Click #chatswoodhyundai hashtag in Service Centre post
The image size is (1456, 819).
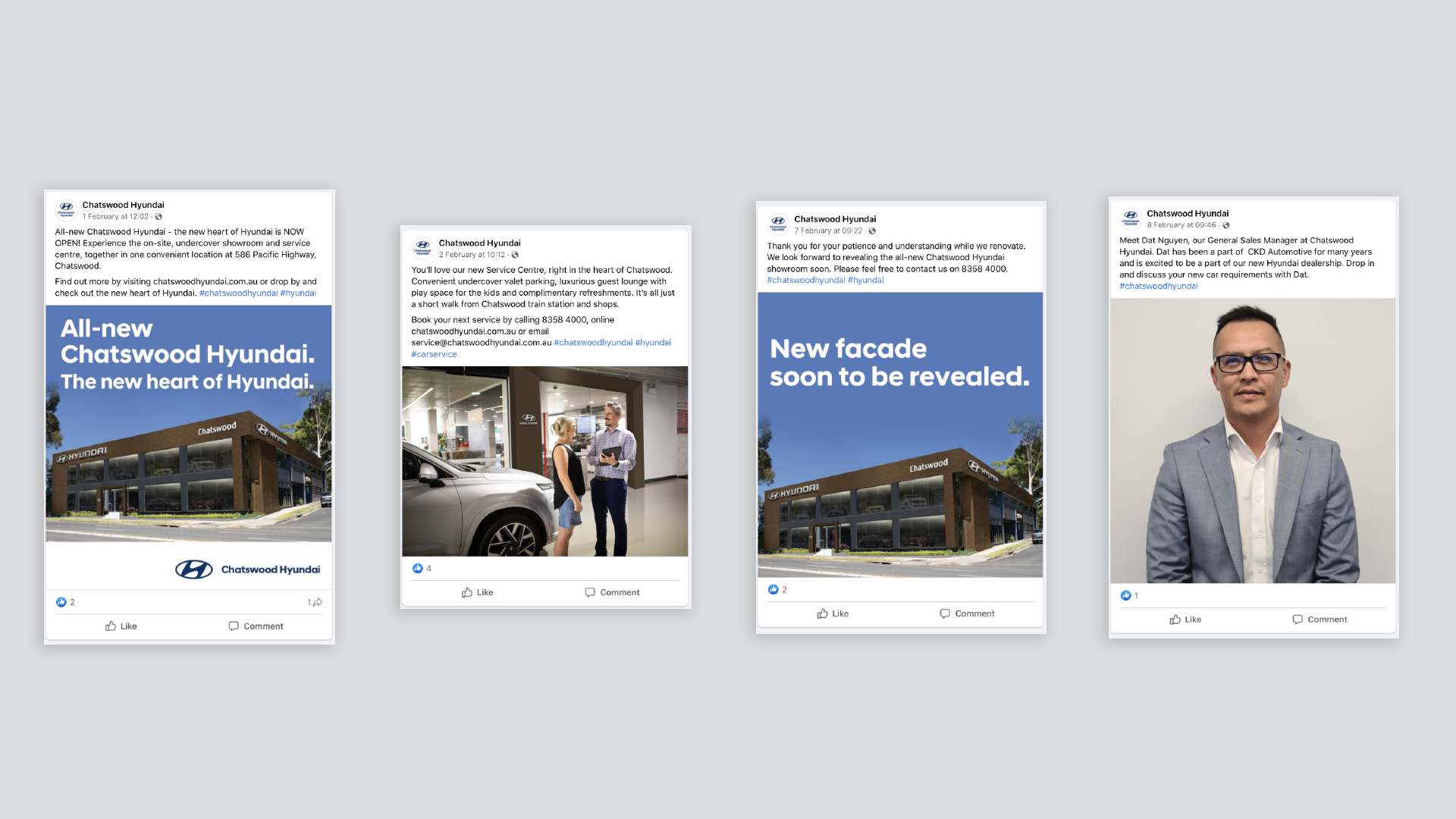[593, 343]
